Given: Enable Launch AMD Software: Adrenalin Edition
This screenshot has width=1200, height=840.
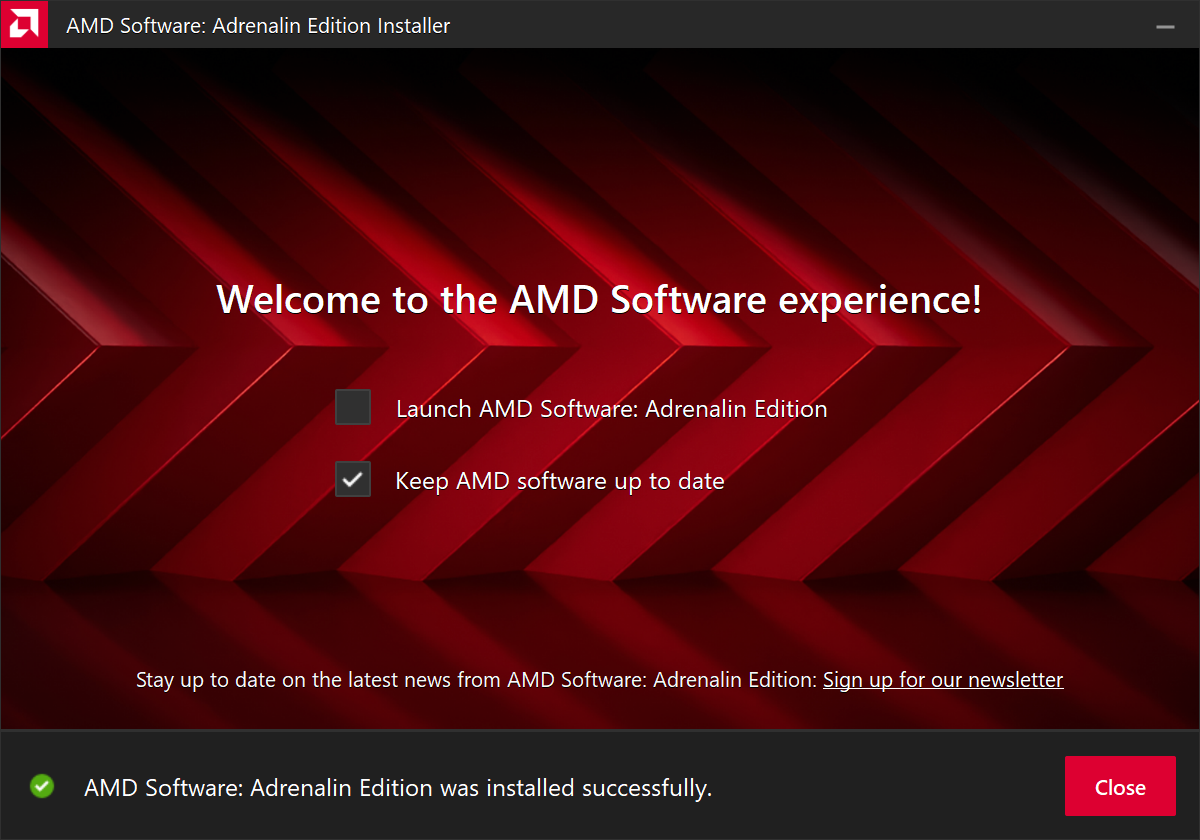Looking at the screenshot, I should [352, 407].
